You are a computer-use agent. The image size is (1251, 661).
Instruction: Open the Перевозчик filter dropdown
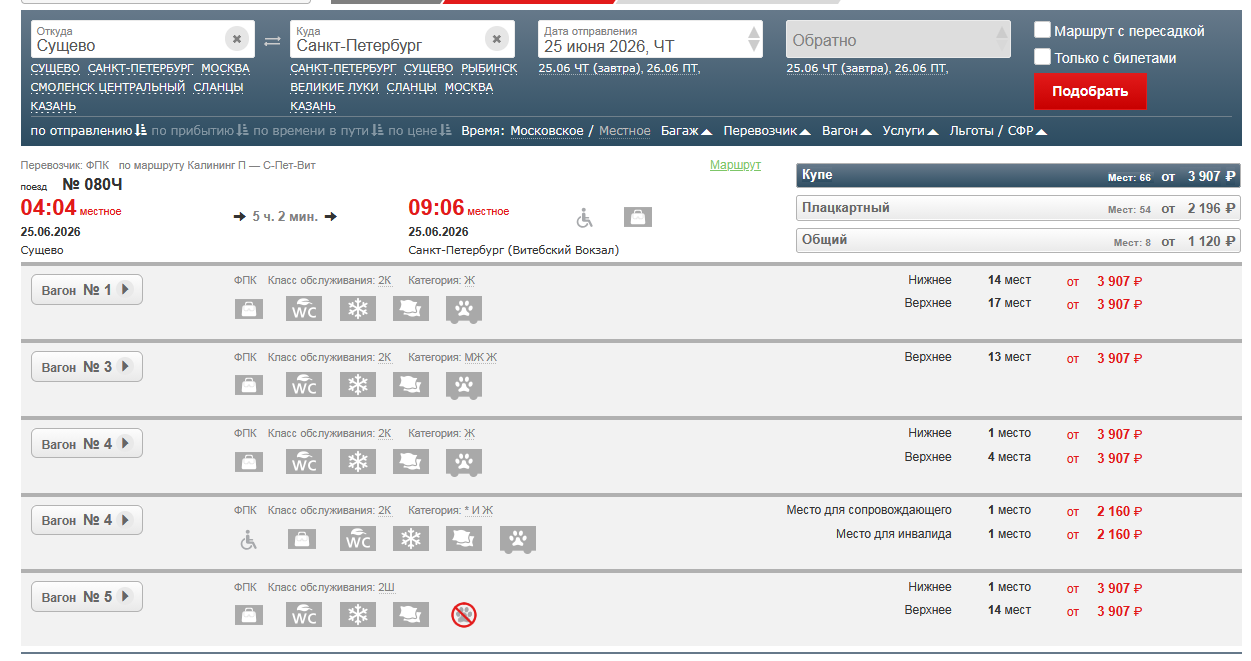click(x=767, y=131)
